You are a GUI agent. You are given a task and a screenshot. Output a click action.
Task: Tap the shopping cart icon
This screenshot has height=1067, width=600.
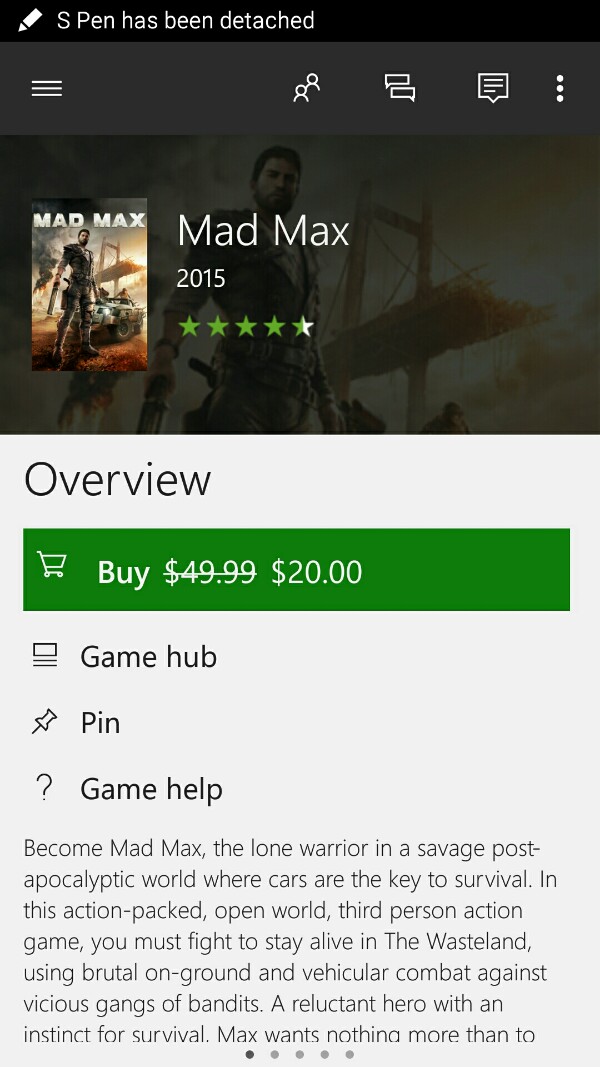(x=51, y=567)
